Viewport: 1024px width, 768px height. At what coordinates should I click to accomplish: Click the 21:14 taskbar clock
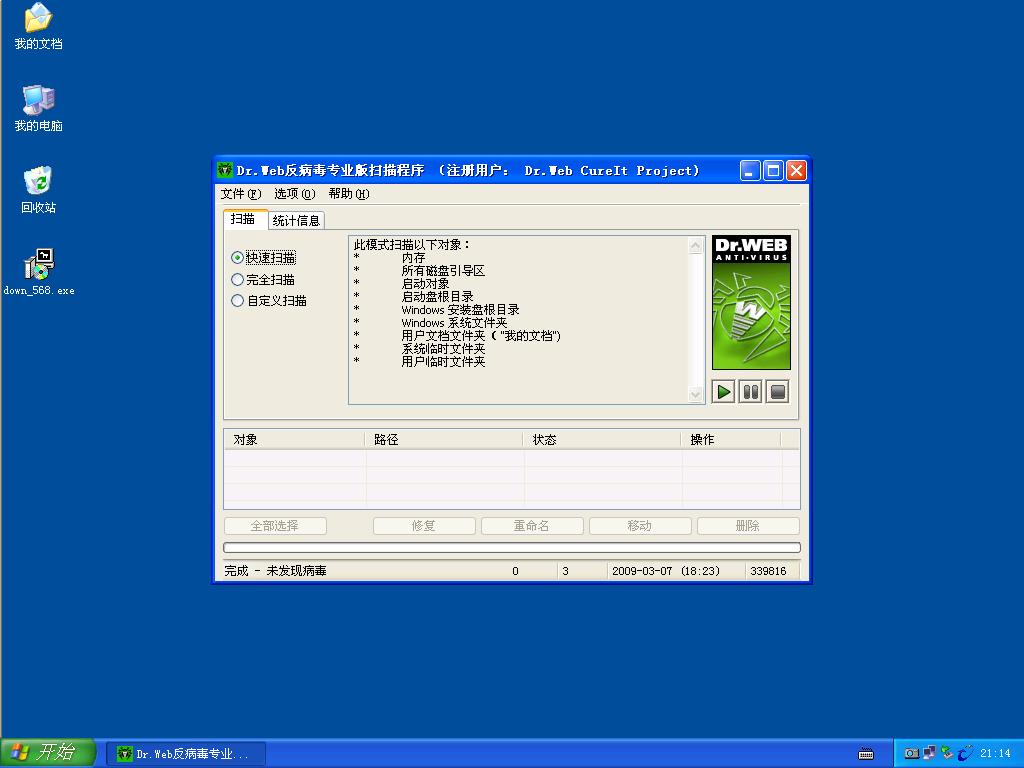[995, 754]
